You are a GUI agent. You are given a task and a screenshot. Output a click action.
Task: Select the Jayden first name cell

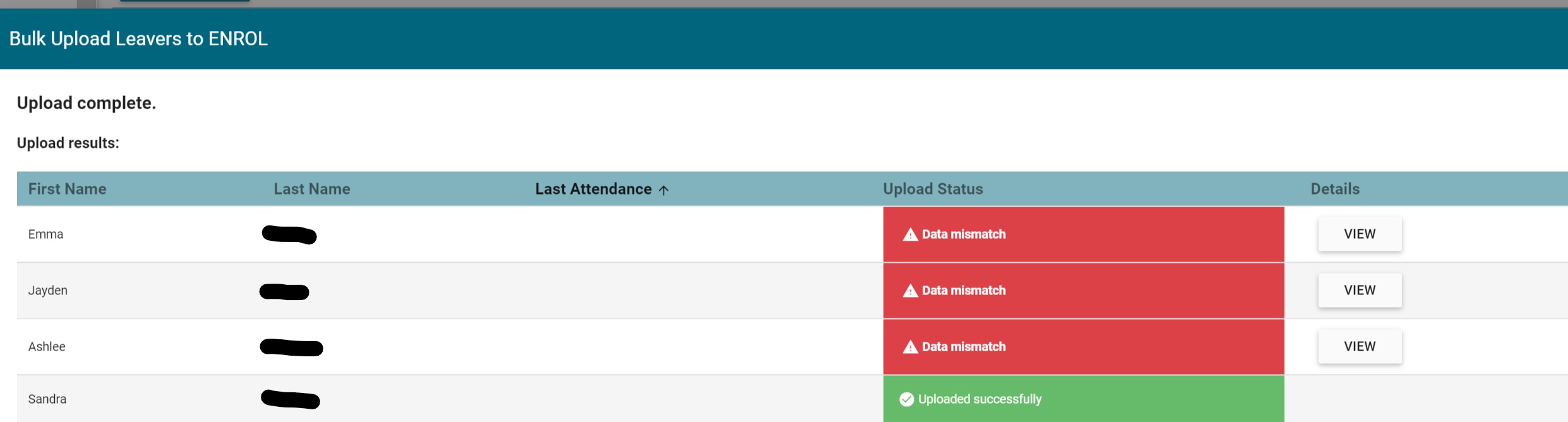pos(47,291)
